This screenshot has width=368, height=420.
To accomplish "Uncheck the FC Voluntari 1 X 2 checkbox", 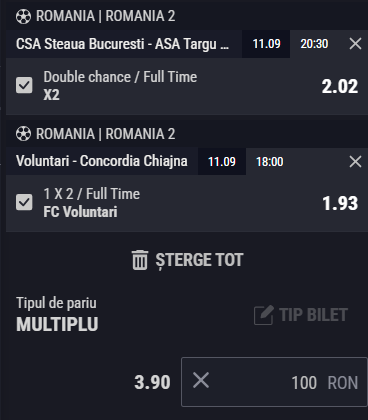I will (24, 202).
